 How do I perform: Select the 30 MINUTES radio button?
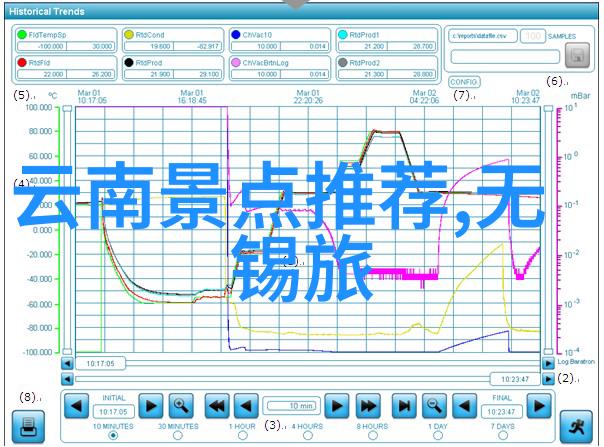point(178,435)
